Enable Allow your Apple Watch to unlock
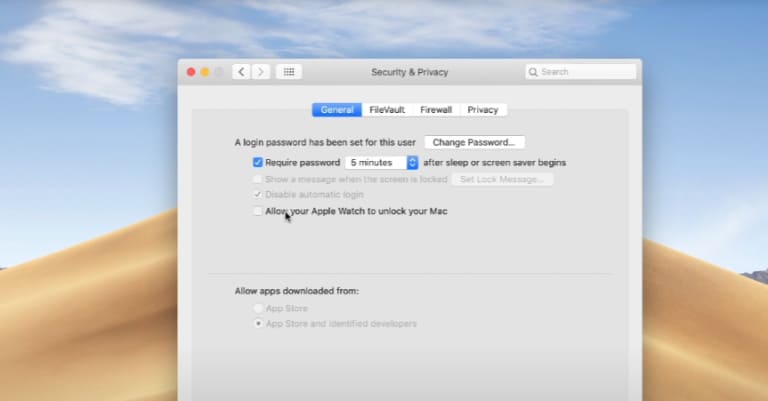This screenshot has height=401, width=768. coord(257,211)
